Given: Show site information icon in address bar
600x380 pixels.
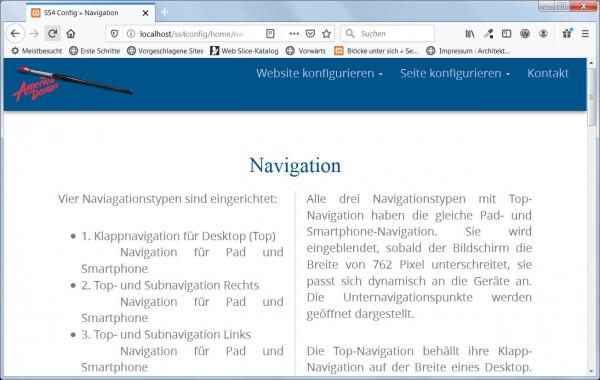Looking at the screenshot, I should click(x=131, y=34).
